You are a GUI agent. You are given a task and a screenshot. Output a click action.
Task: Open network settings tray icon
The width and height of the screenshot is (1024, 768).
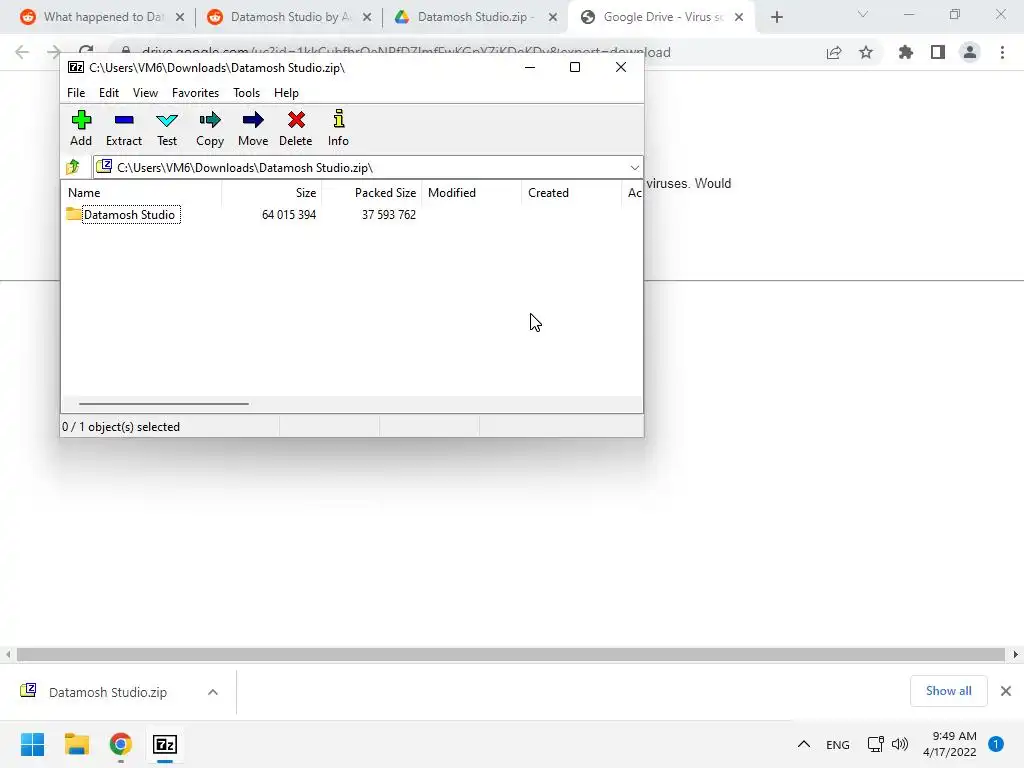pyautogui.click(x=875, y=744)
